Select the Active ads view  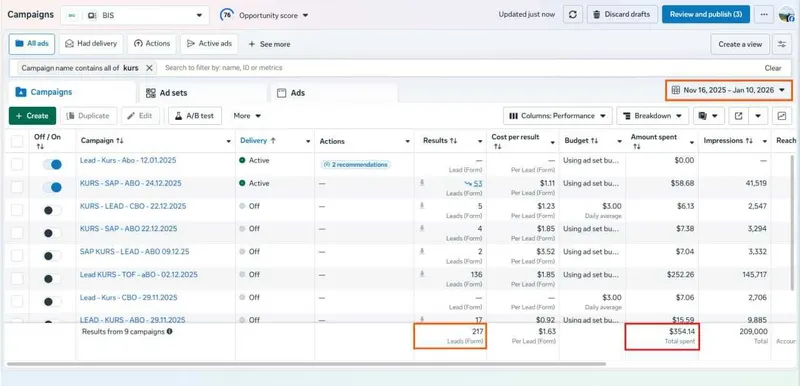pyautogui.click(x=209, y=44)
